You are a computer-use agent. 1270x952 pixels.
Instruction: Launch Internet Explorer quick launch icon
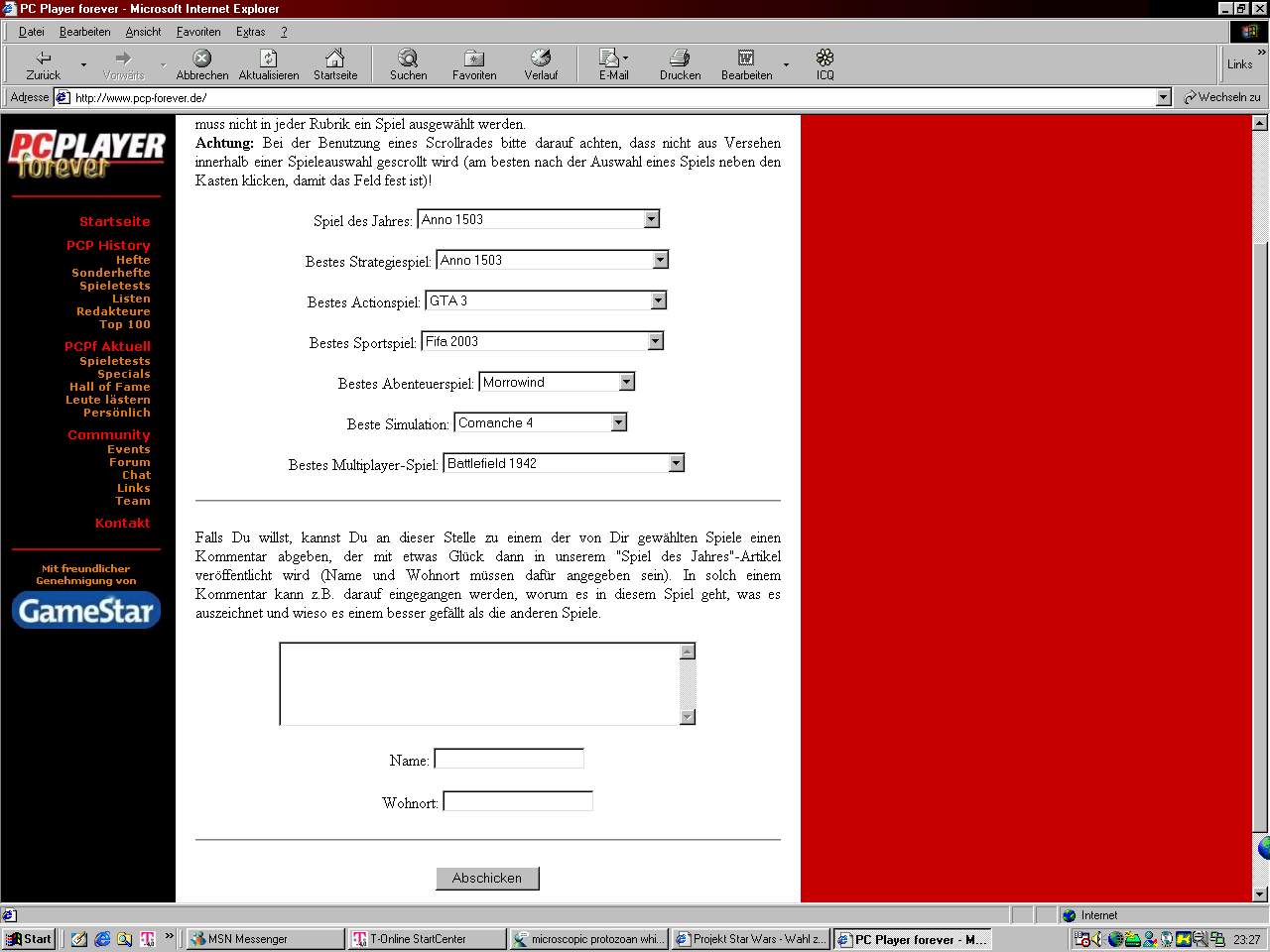102,939
